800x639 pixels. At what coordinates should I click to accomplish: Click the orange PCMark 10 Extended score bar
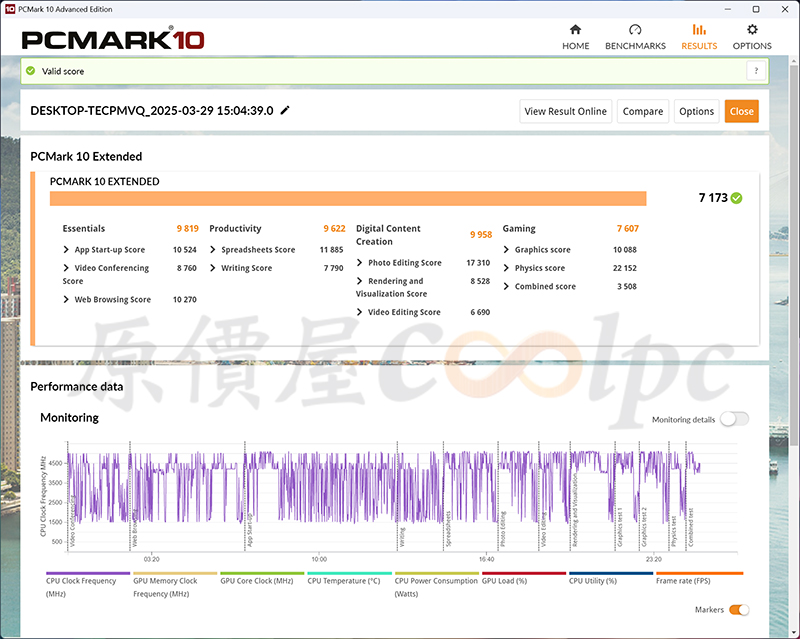[x=348, y=199]
